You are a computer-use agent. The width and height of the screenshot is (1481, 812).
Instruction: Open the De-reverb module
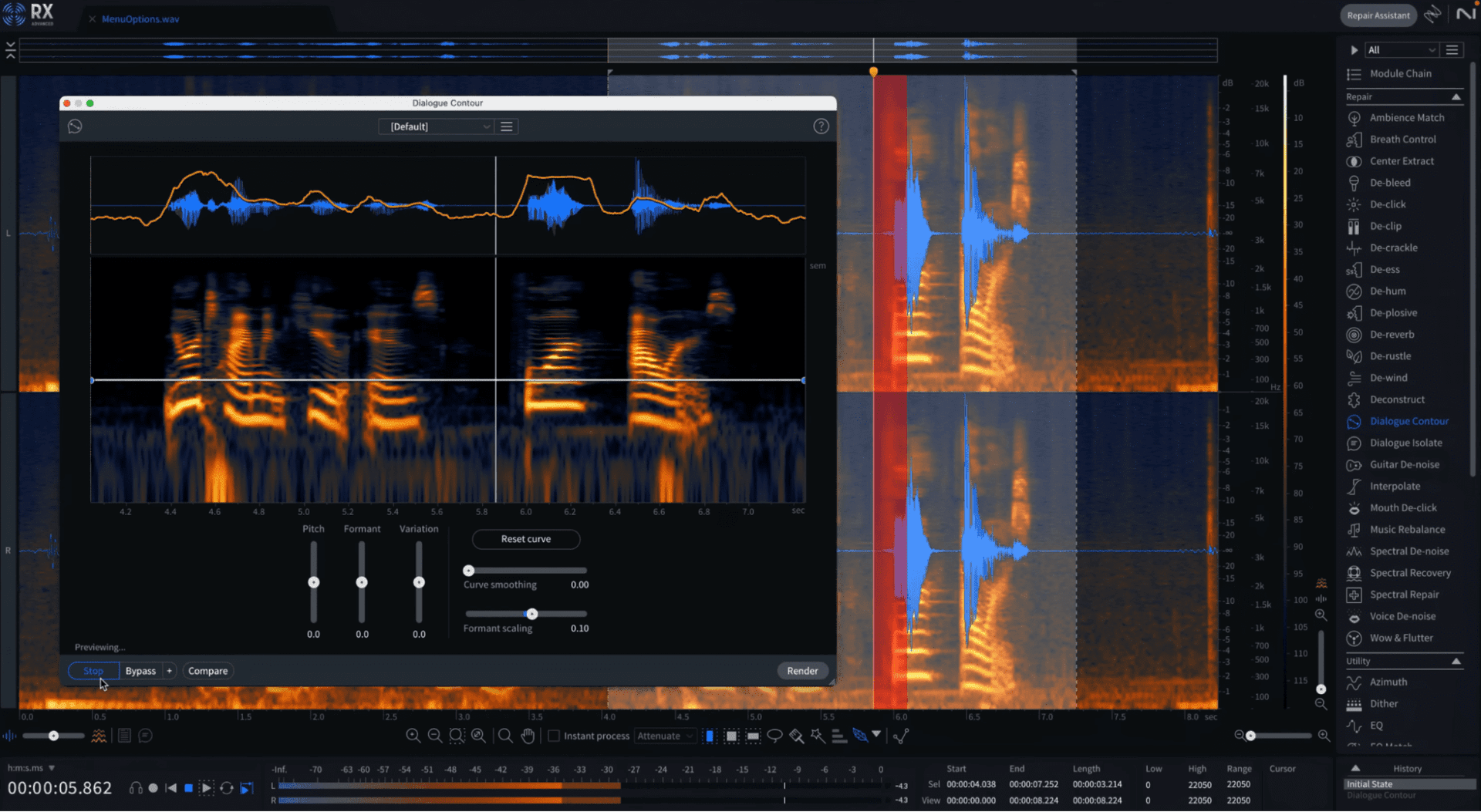1392,335
